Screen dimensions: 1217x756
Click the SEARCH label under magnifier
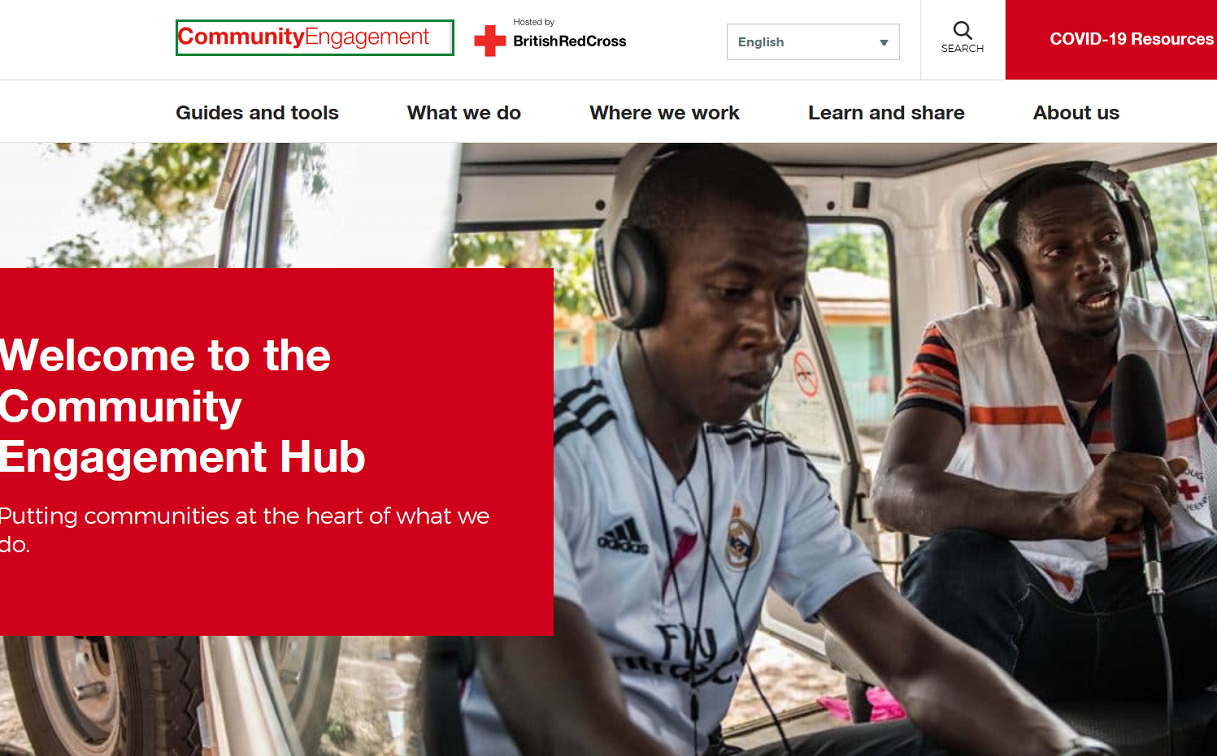tap(962, 49)
